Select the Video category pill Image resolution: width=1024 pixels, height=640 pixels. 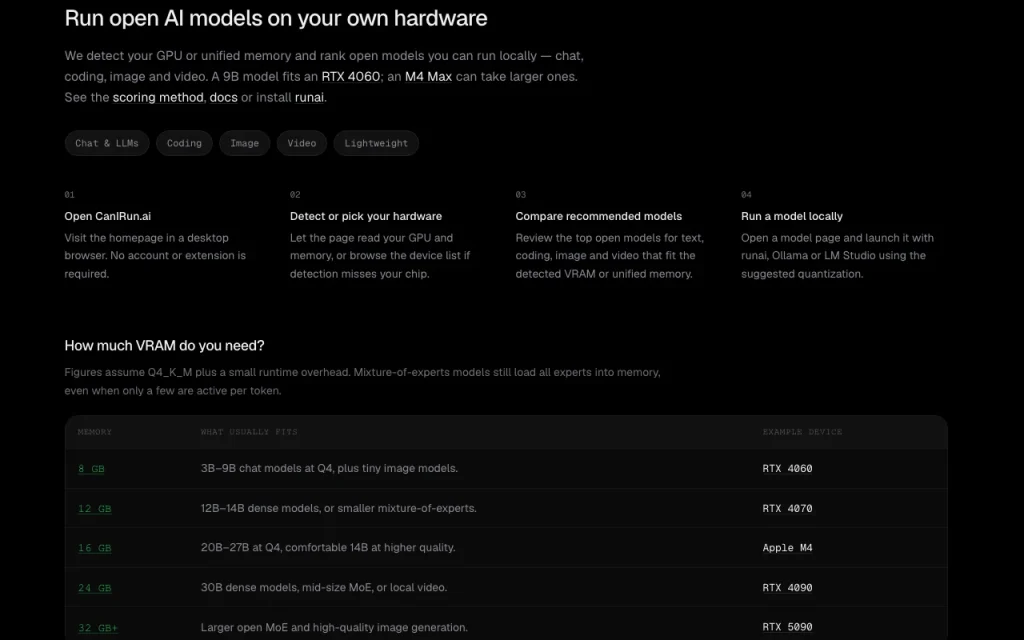pyautogui.click(x=302, y=143)
